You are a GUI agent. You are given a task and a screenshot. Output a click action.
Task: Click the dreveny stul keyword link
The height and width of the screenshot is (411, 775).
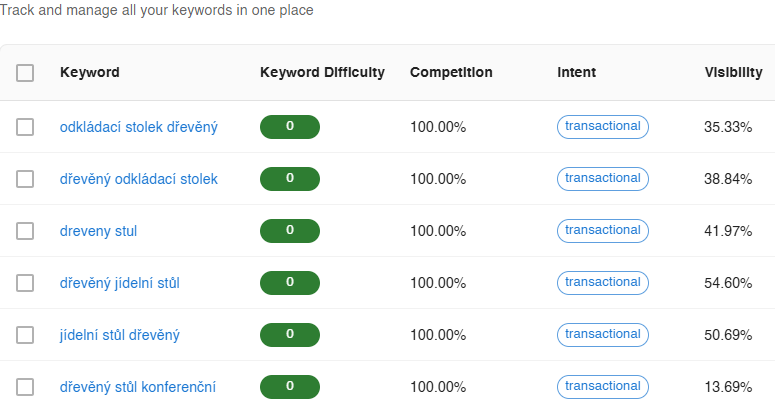click(x=98, y=231)
